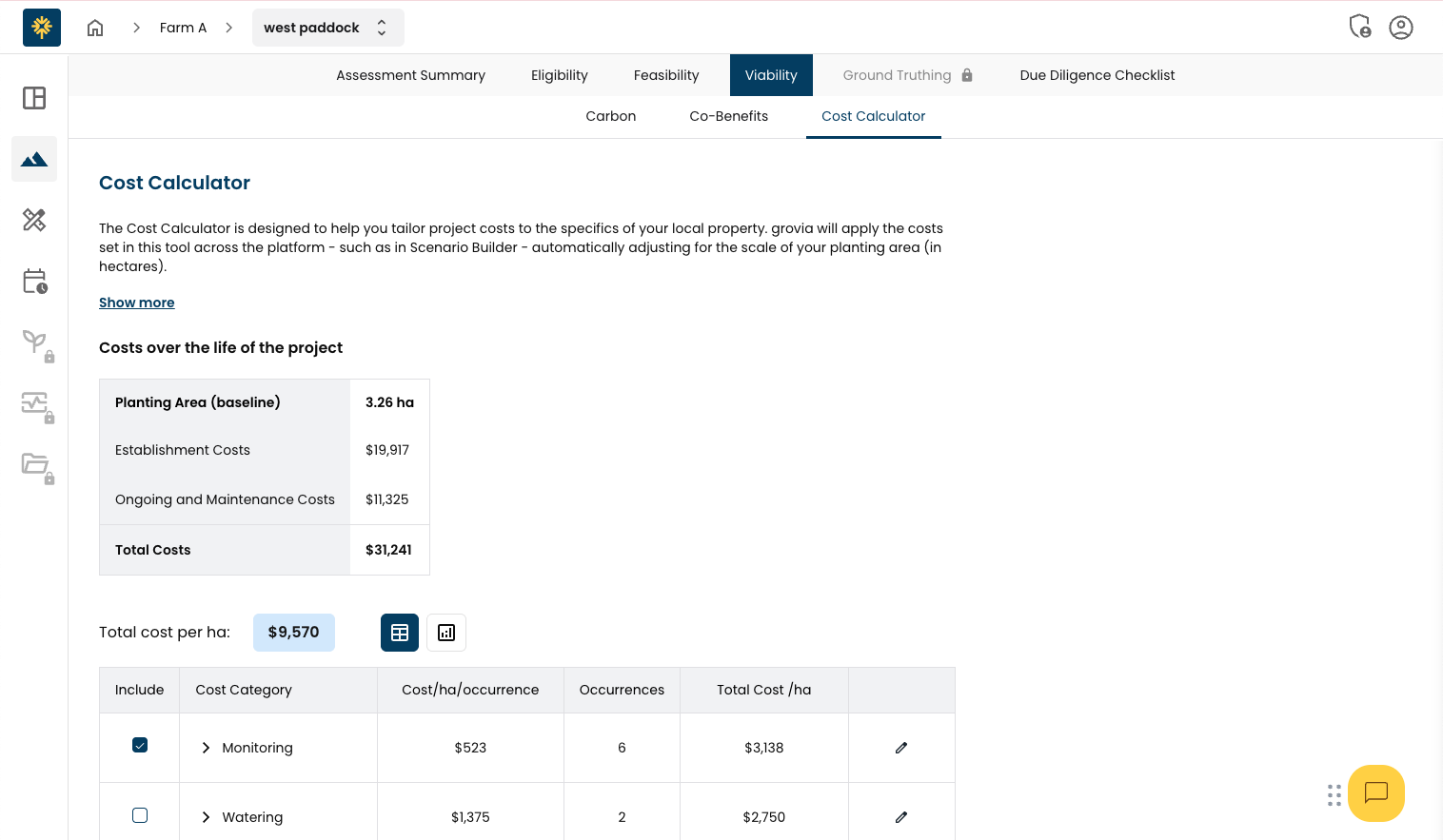This screenshot has width=1443, height=840.
Task: Click the Watering occurrences value 2
Action: pos(622,817)
